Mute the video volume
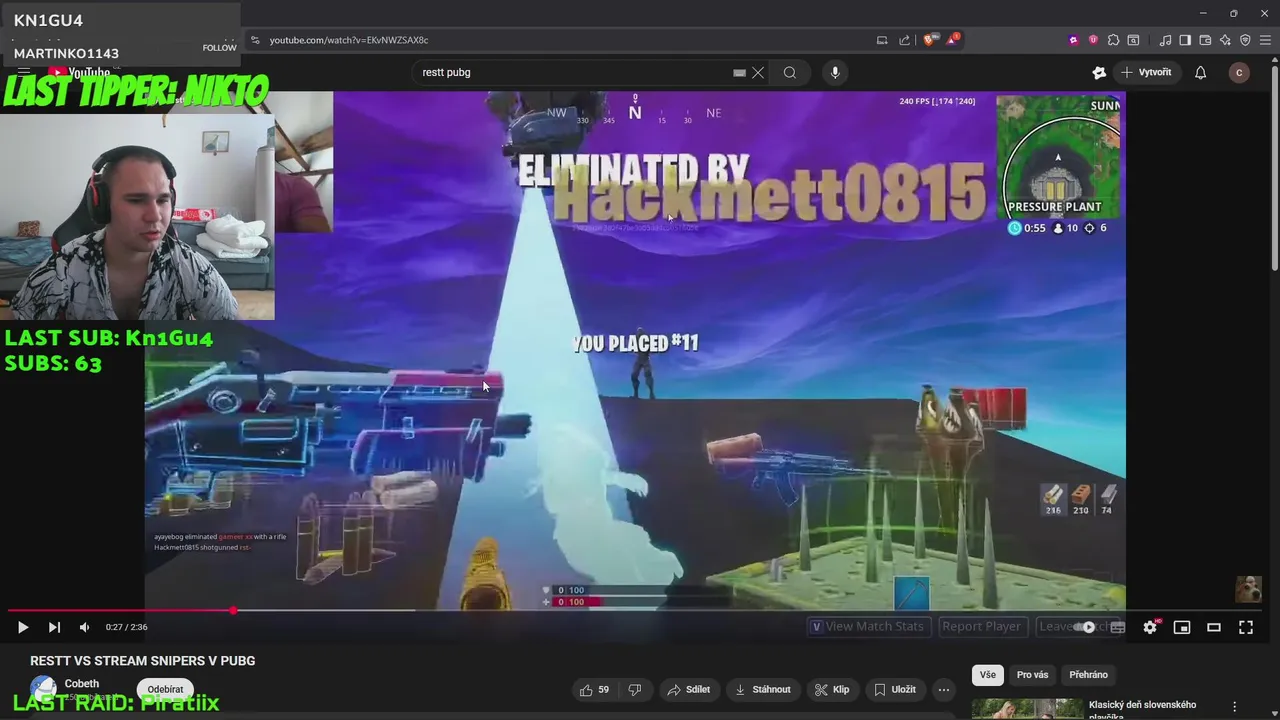This screenshot has height=720, width=1280. (x=84, y=627)
